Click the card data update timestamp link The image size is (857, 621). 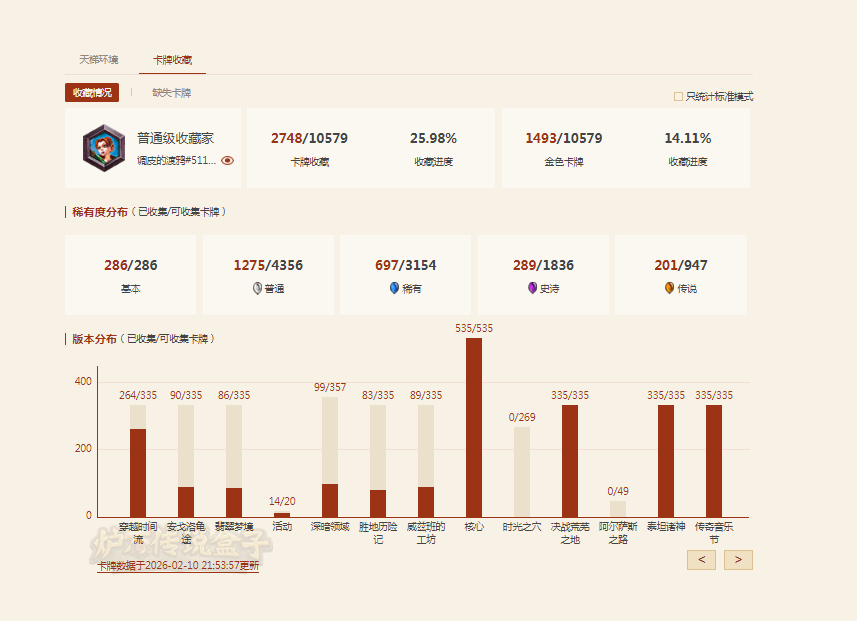(178, 566)
